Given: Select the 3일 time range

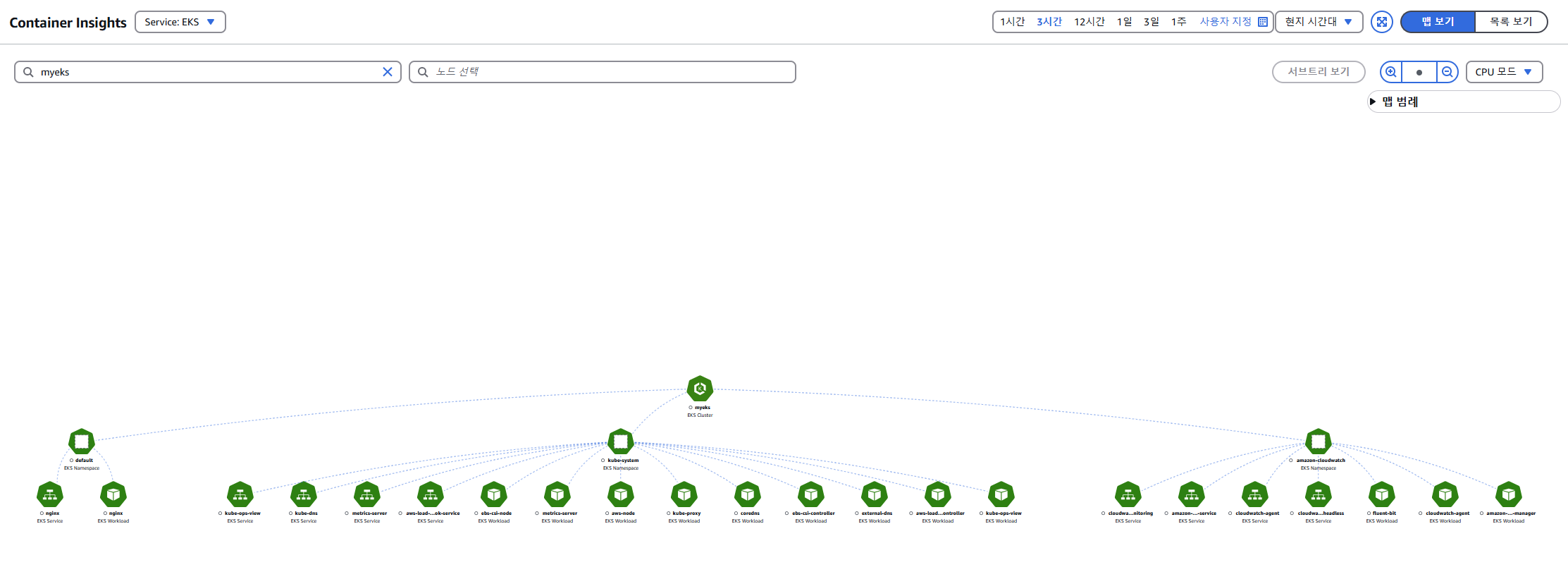Looking at the screenshot, I should [x=1152, y=22].
